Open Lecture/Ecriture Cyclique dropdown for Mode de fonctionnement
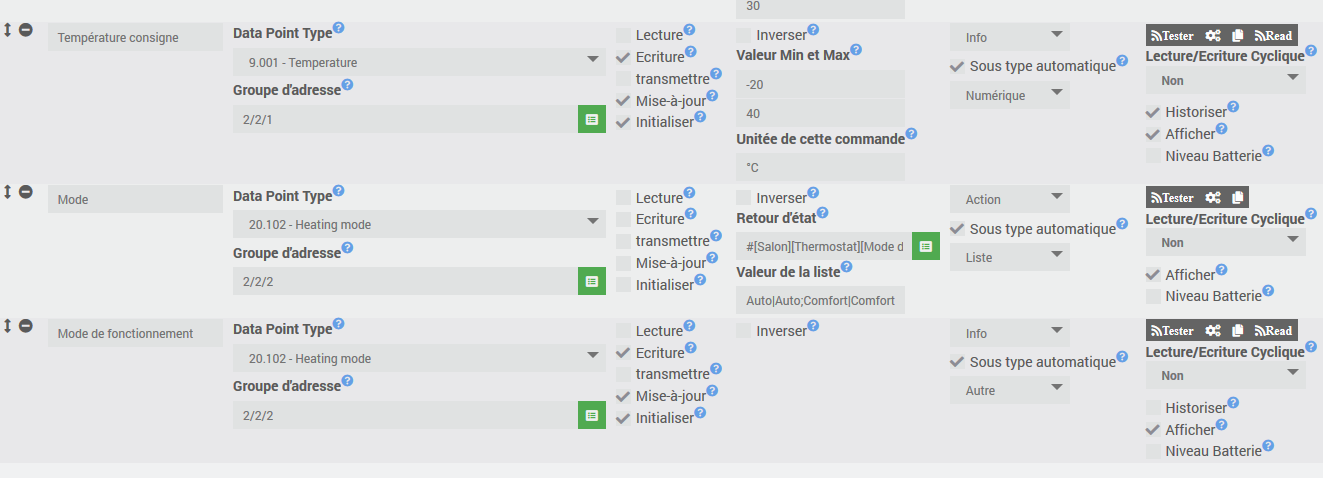Viewport: 1323px width, 478px height. pyautogui.click(x=1225, y=375)
